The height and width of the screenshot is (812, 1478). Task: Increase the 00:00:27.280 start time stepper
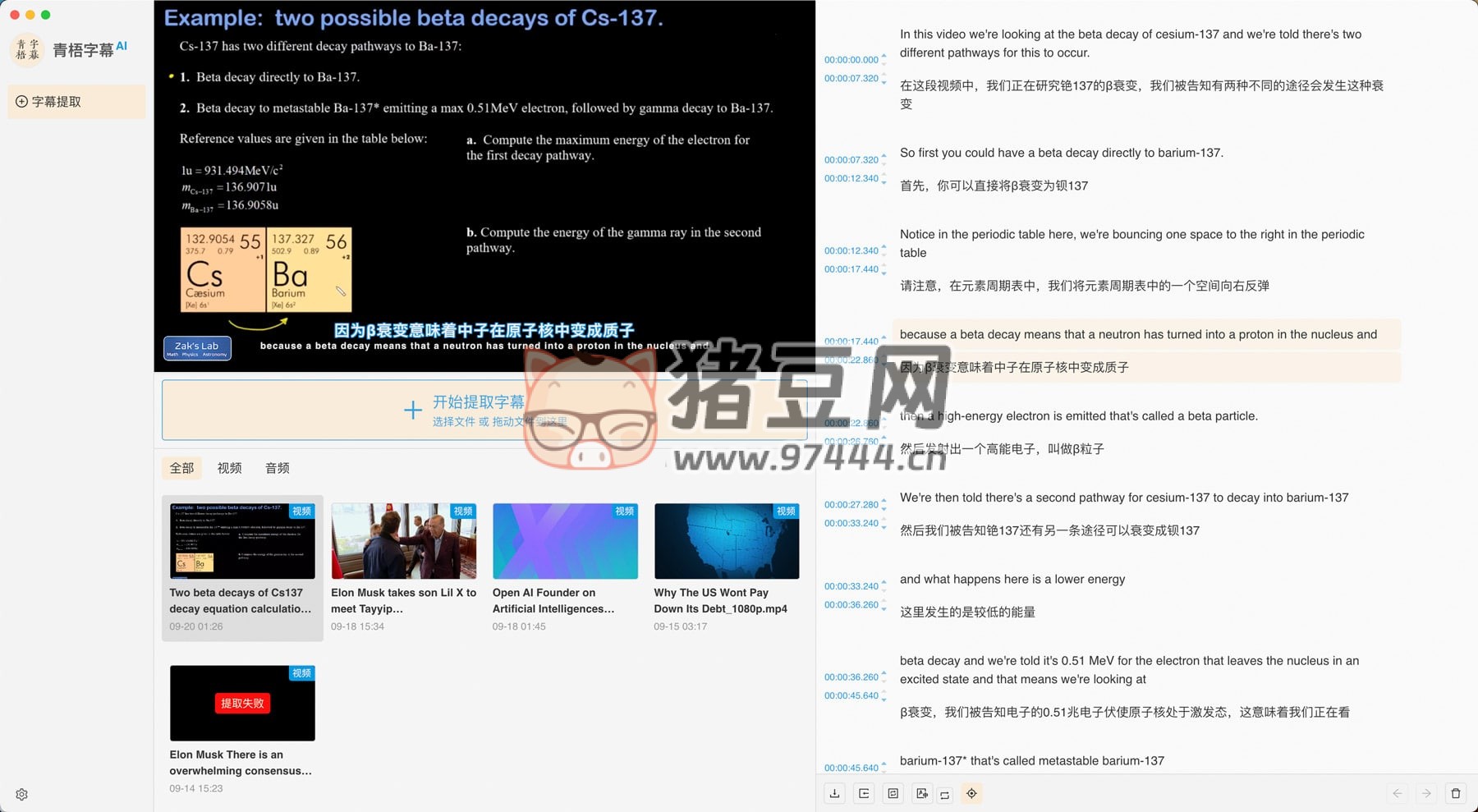[884, 501]
